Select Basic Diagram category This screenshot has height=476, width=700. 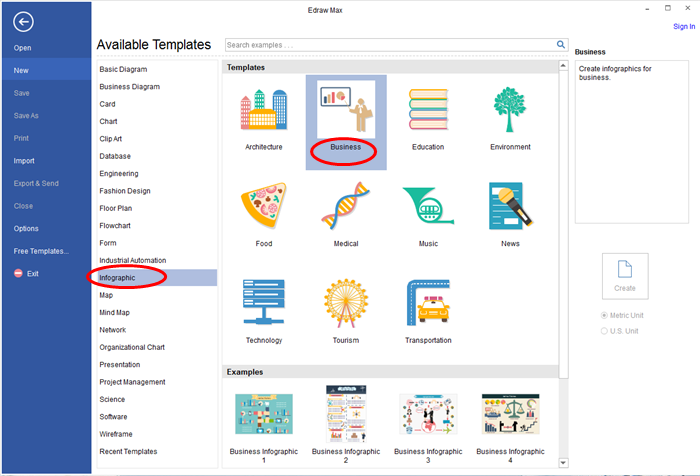tap(123, 69)
